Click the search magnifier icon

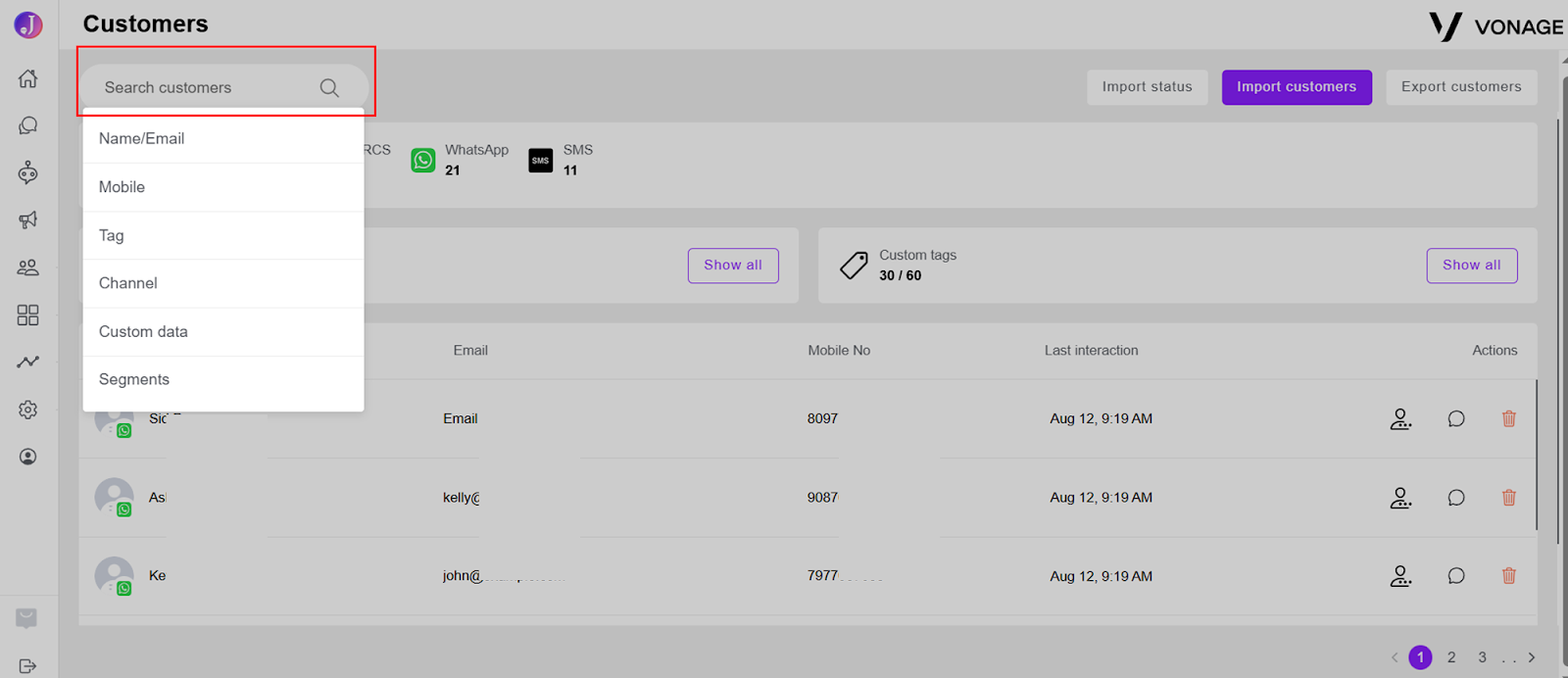click(329, 87)
